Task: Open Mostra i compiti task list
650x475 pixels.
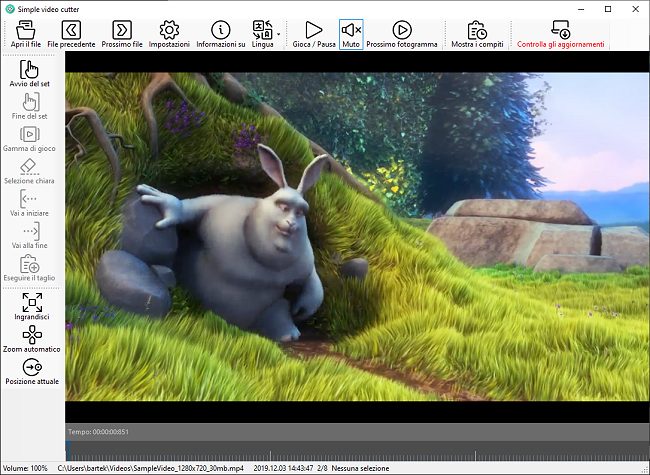Action: tap(477, 34)
